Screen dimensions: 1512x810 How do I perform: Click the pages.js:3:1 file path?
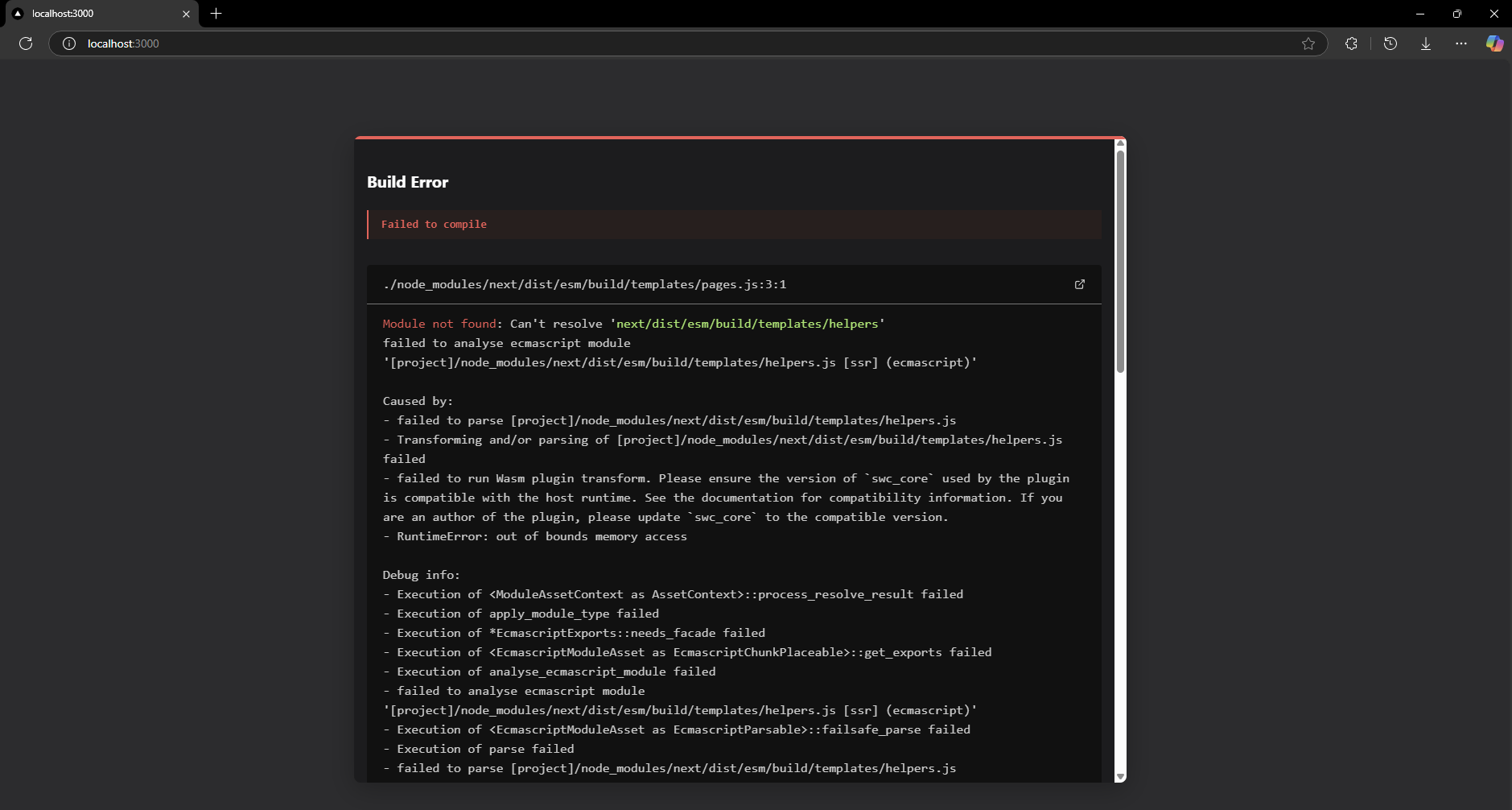(585, 284)
